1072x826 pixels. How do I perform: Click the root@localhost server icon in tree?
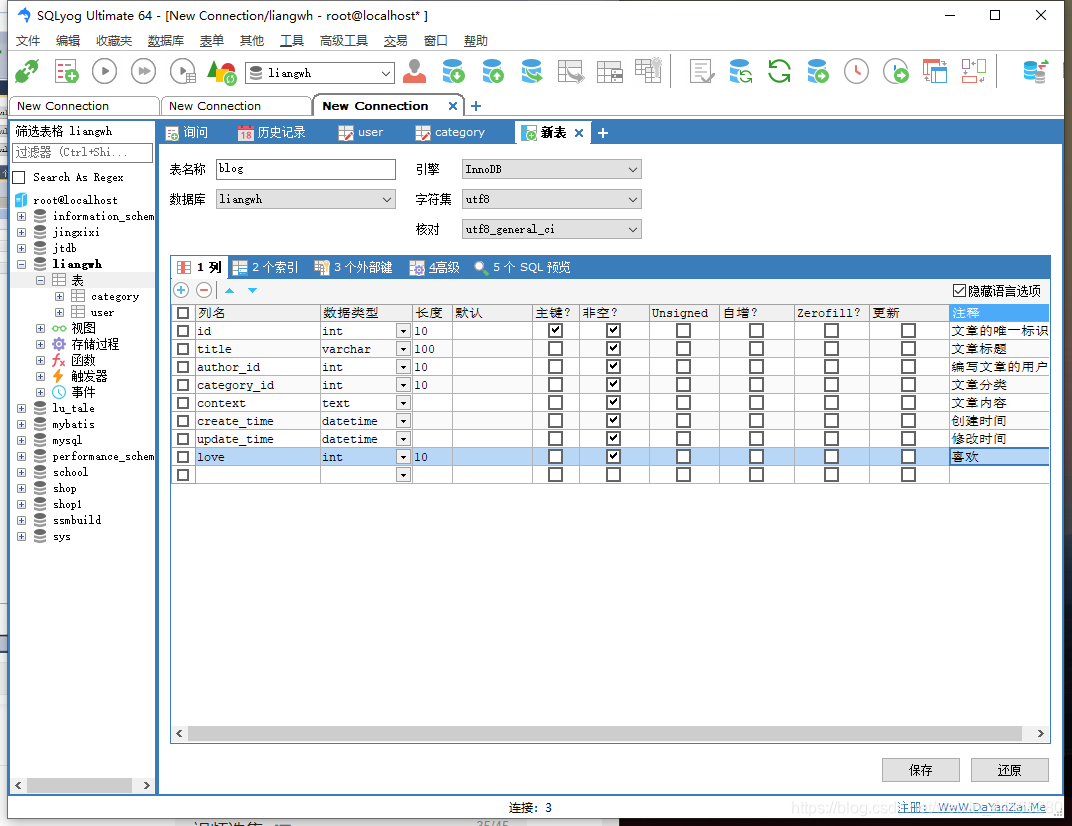tap(22, 200)
